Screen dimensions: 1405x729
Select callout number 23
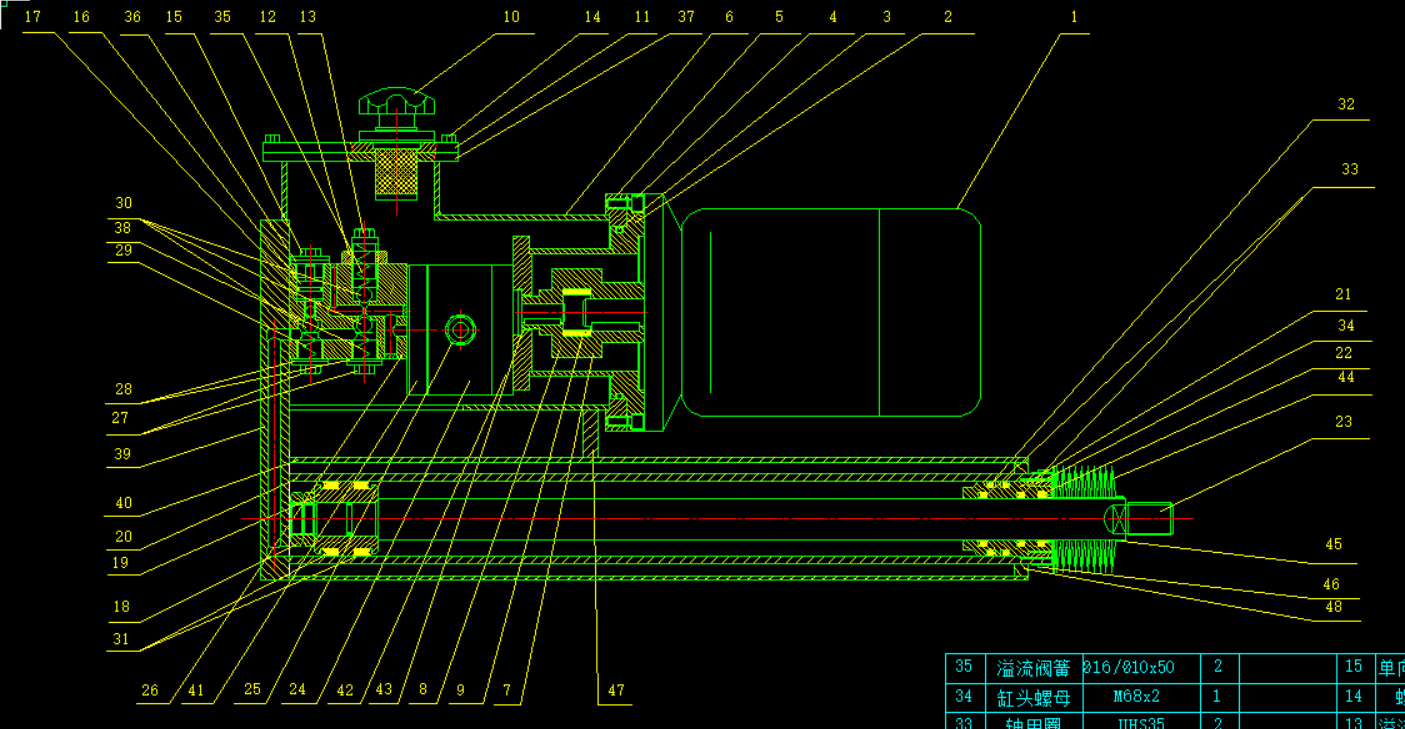pos(1343,421)
